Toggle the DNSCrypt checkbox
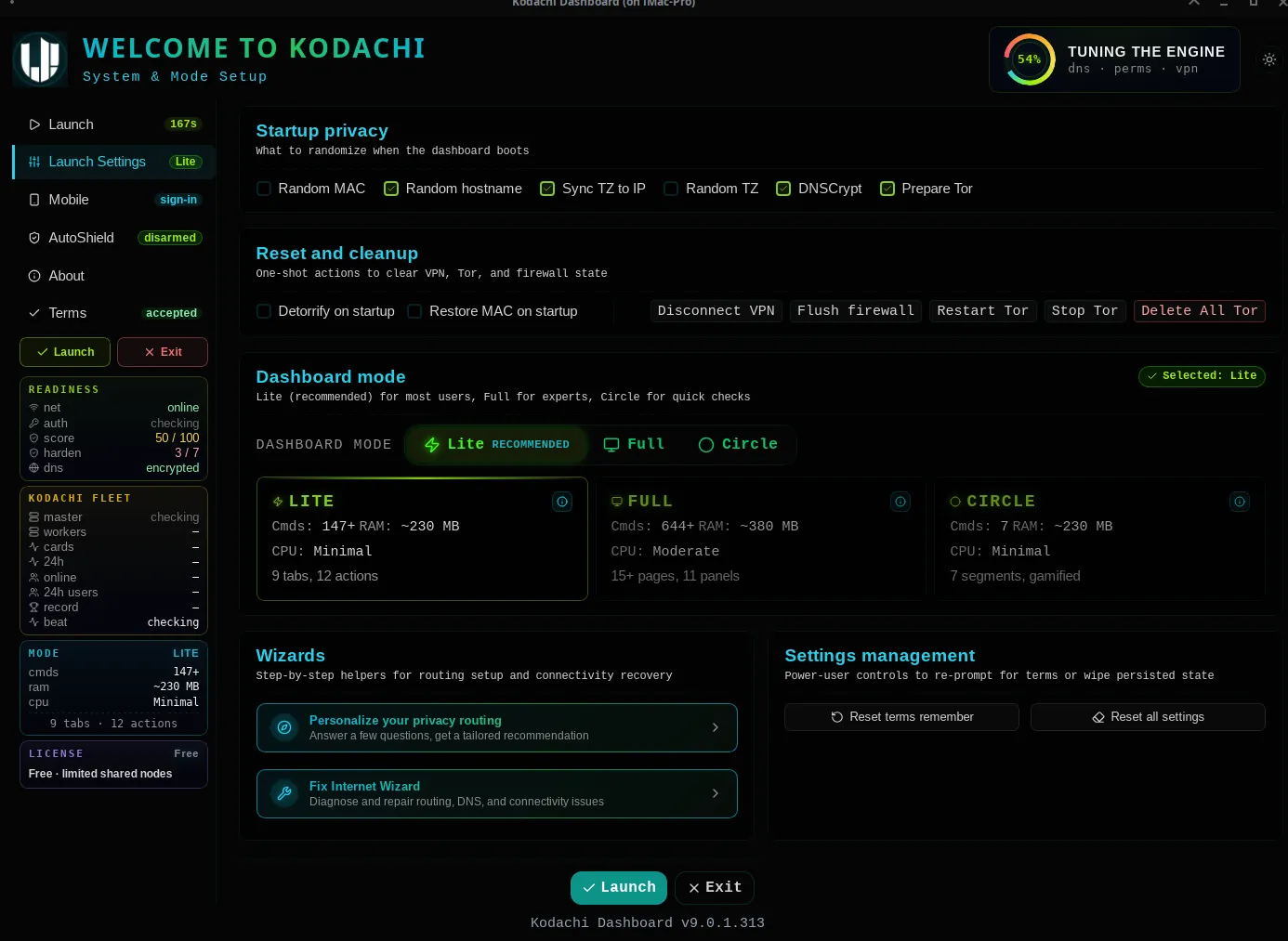 tap(783, 189)
